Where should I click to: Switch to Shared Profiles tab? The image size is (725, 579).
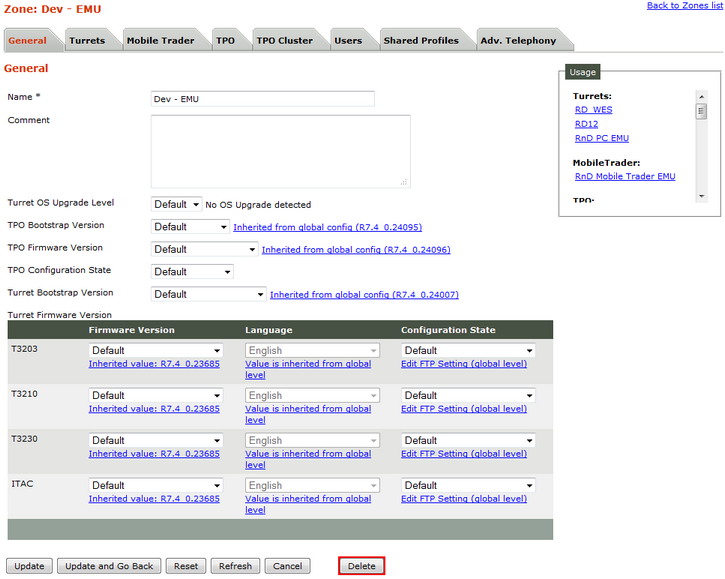pos(421,40)
